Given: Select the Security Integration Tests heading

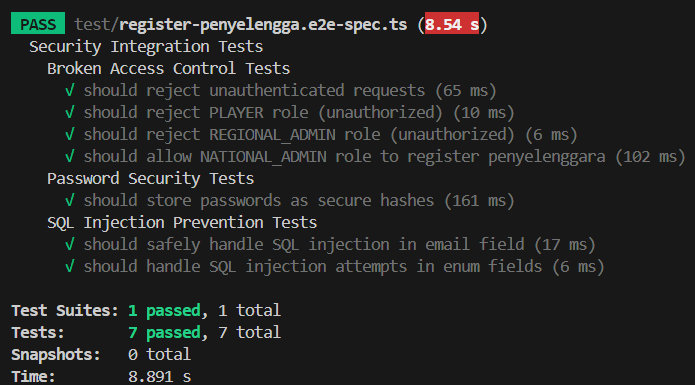Looking at the screenshot, I should pos(146,47).
